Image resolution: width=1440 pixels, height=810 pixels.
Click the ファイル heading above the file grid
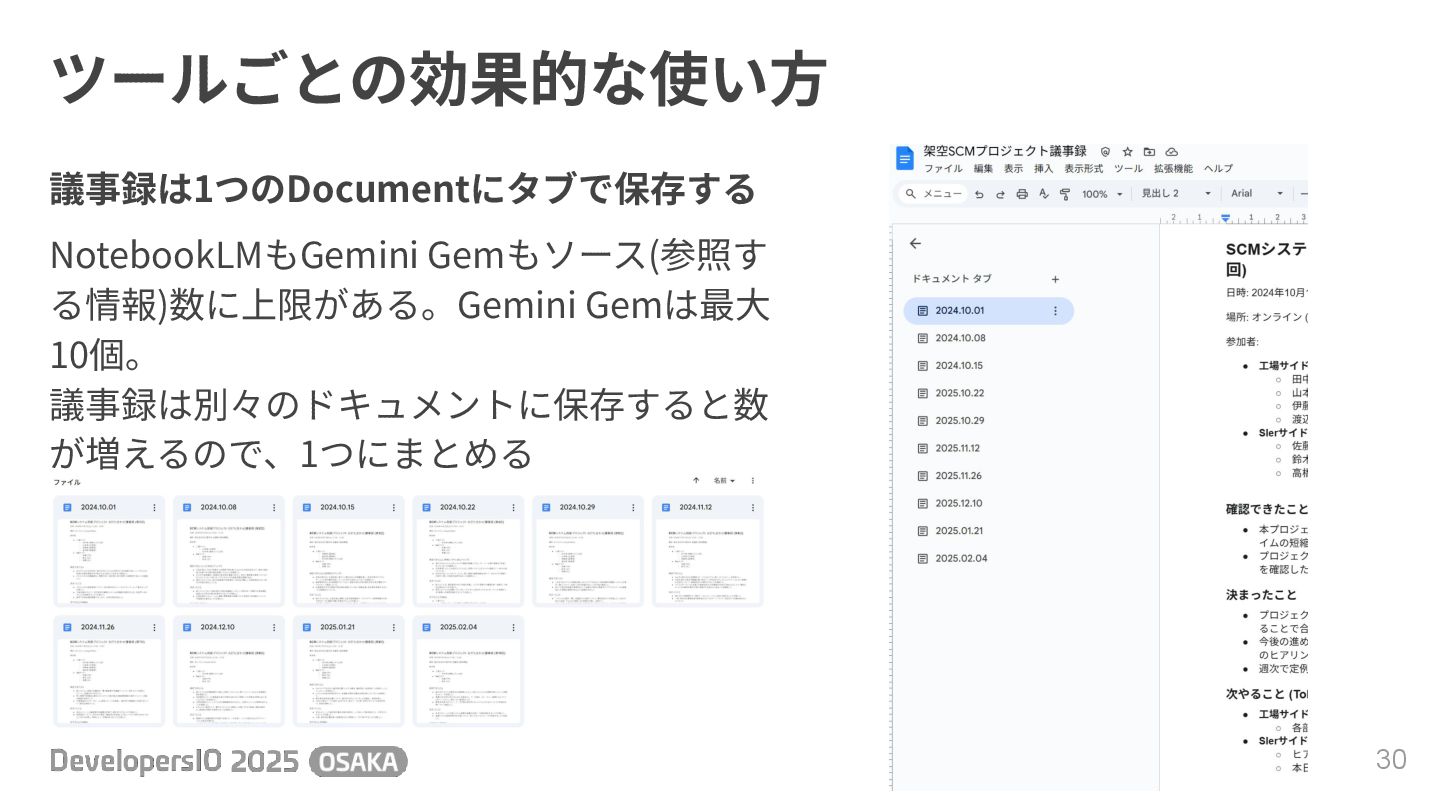coord(66,481)
